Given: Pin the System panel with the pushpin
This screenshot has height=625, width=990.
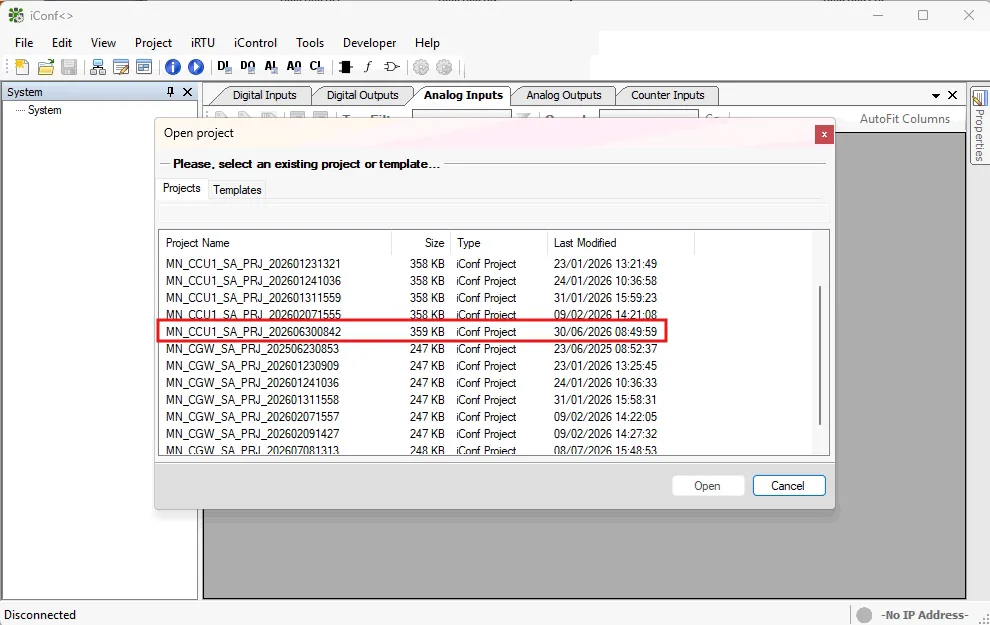Looking at the screenshot, I should 170,92.
